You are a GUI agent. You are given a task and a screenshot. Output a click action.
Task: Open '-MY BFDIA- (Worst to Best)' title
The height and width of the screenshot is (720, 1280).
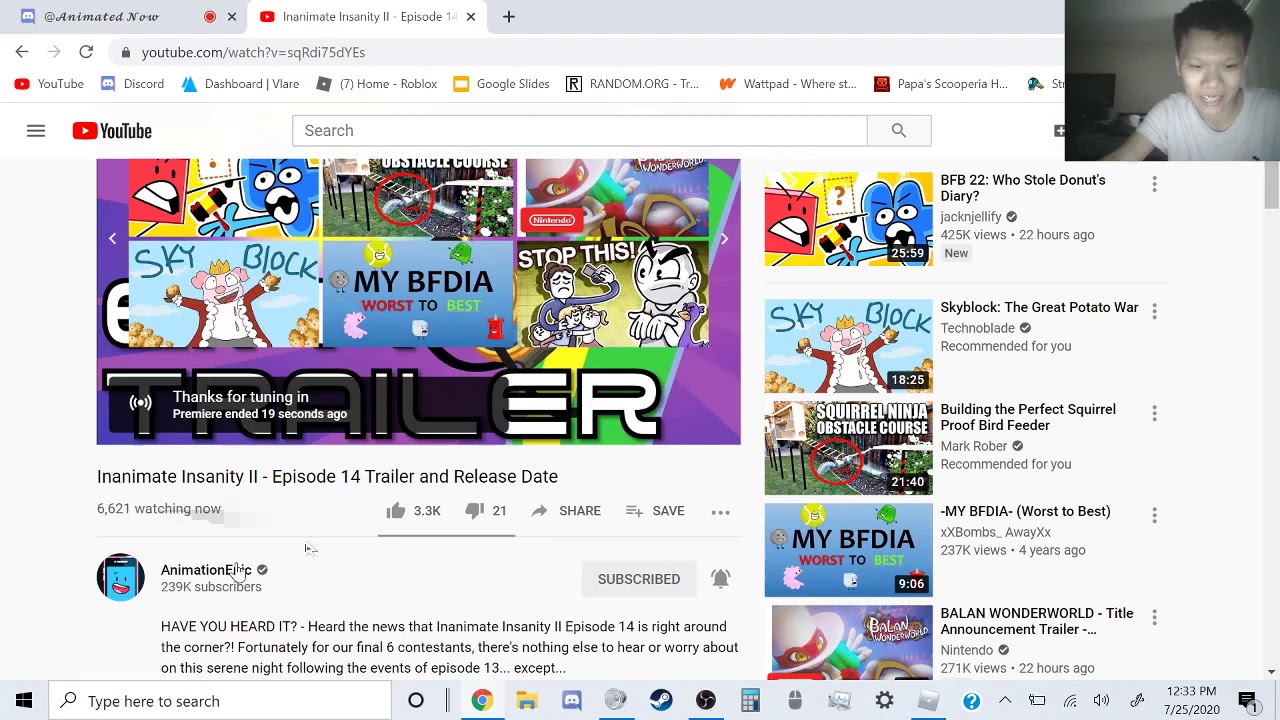coord(1025,511)
